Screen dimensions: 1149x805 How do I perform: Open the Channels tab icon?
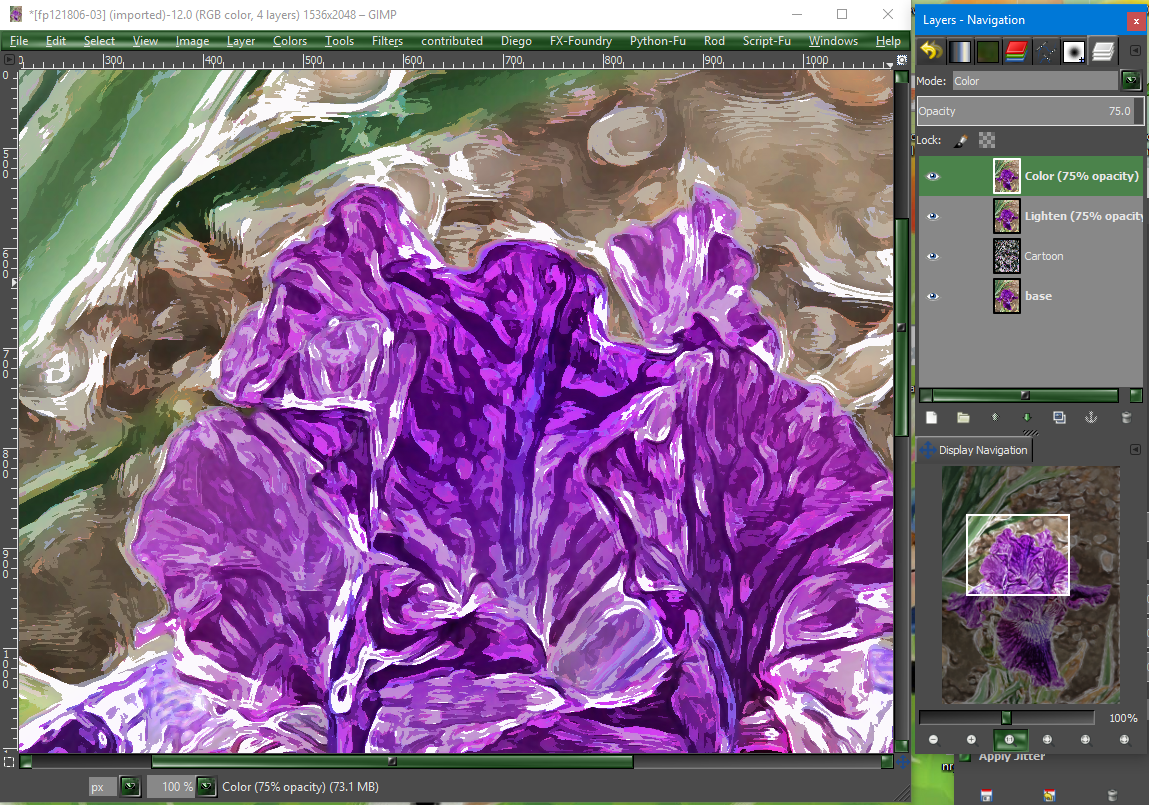tap(1016, 51)
